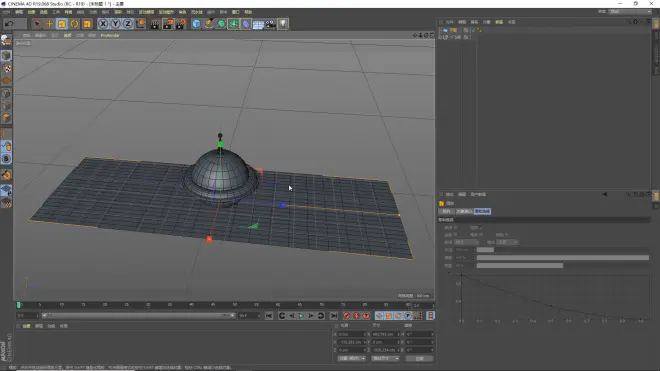Click the Y position input field
This screenshot has width=660, height=371.
click(352, 342)
